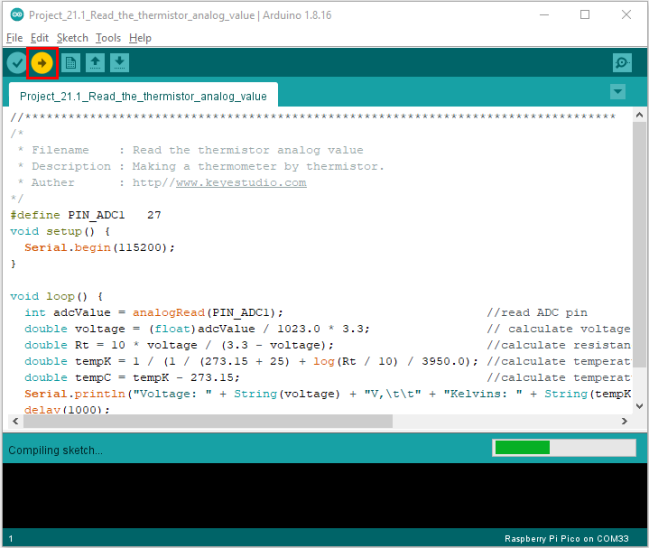Maximize the Arduino window
The image size is (650, 549).
tap(585, 15)
